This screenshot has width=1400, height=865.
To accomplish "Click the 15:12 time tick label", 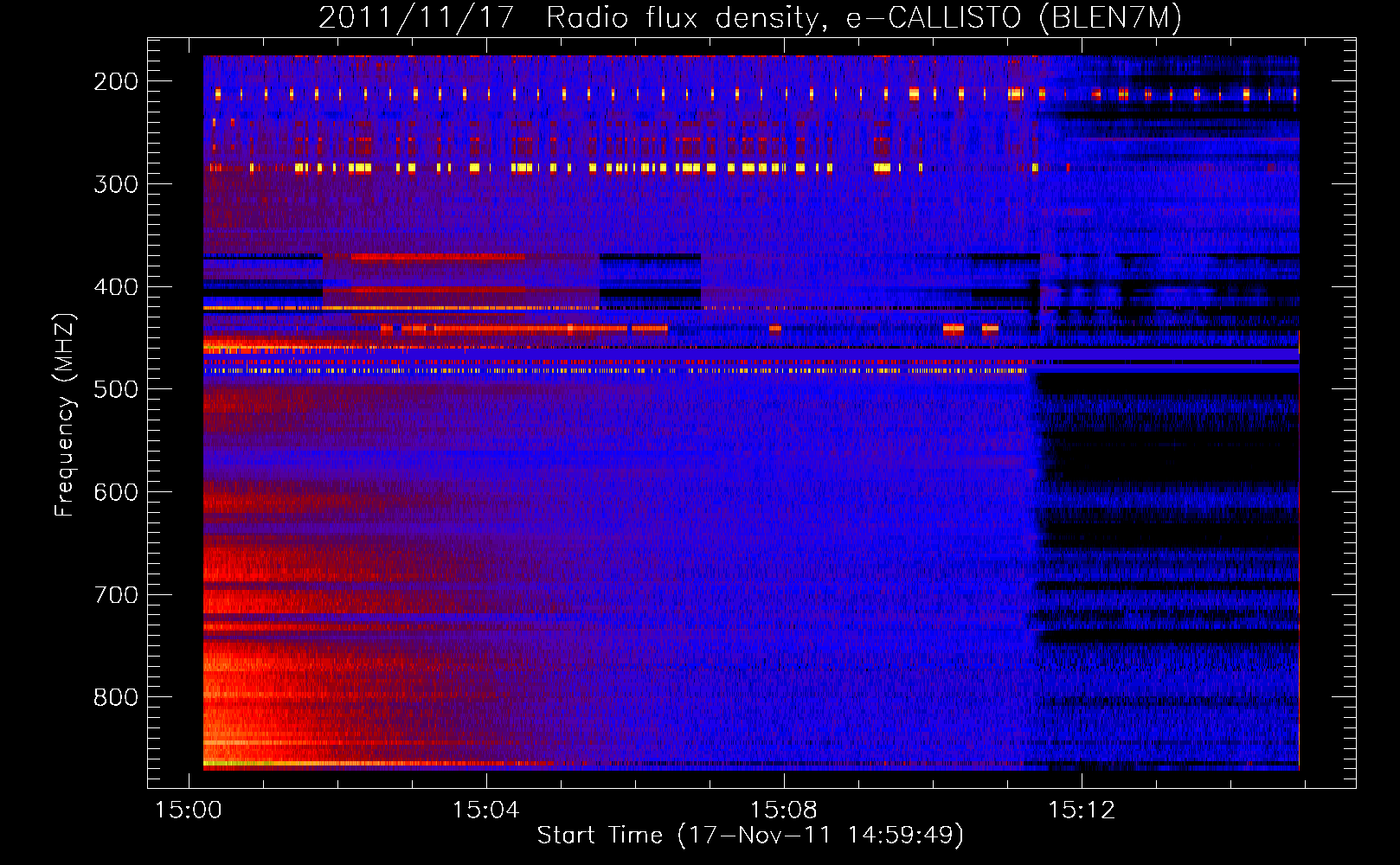I will 1082,811.
